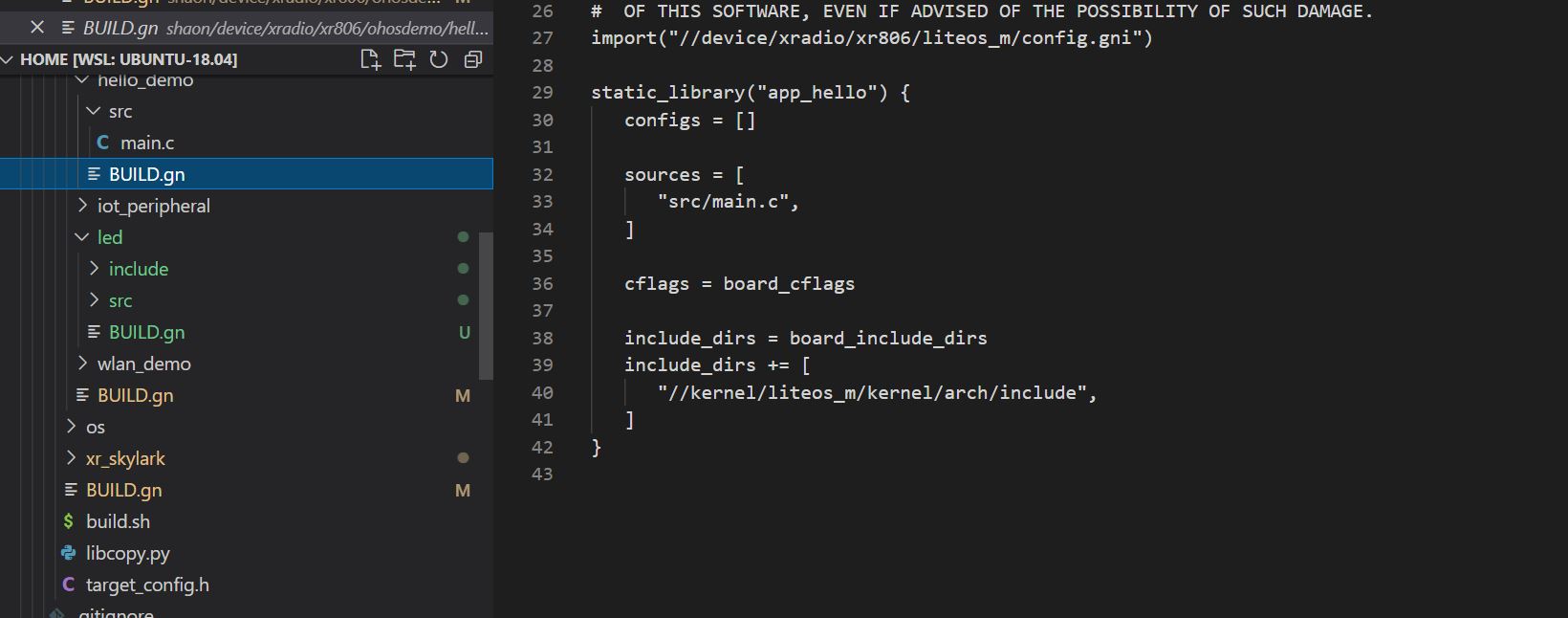
Task: Close the open BUILD.gn editor entry
Action: 37,27
